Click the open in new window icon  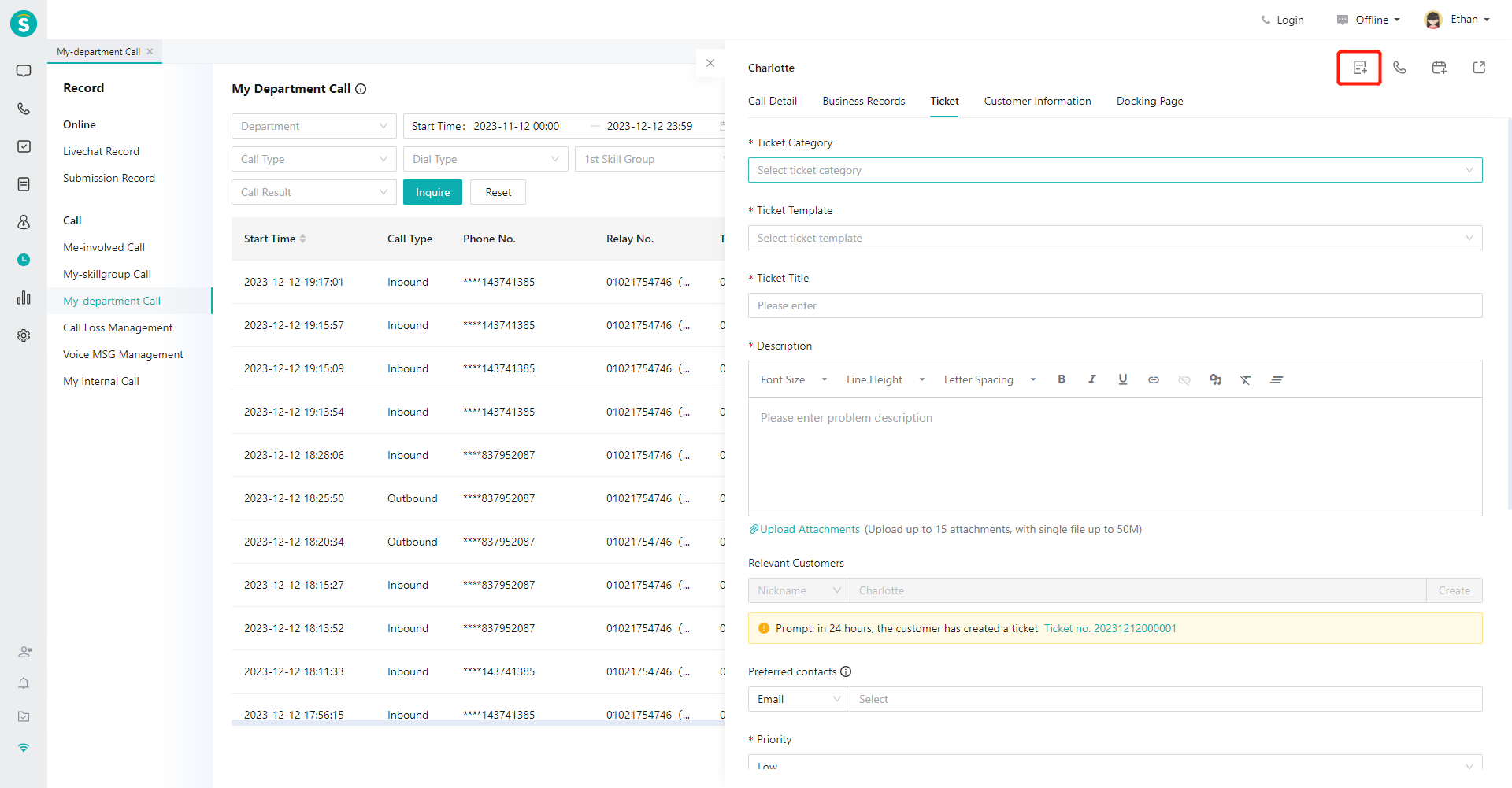[1479, 68]
